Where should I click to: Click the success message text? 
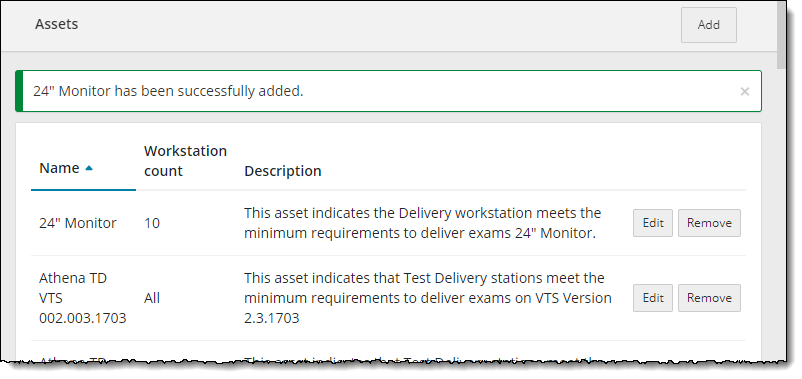tap(168, 92)
